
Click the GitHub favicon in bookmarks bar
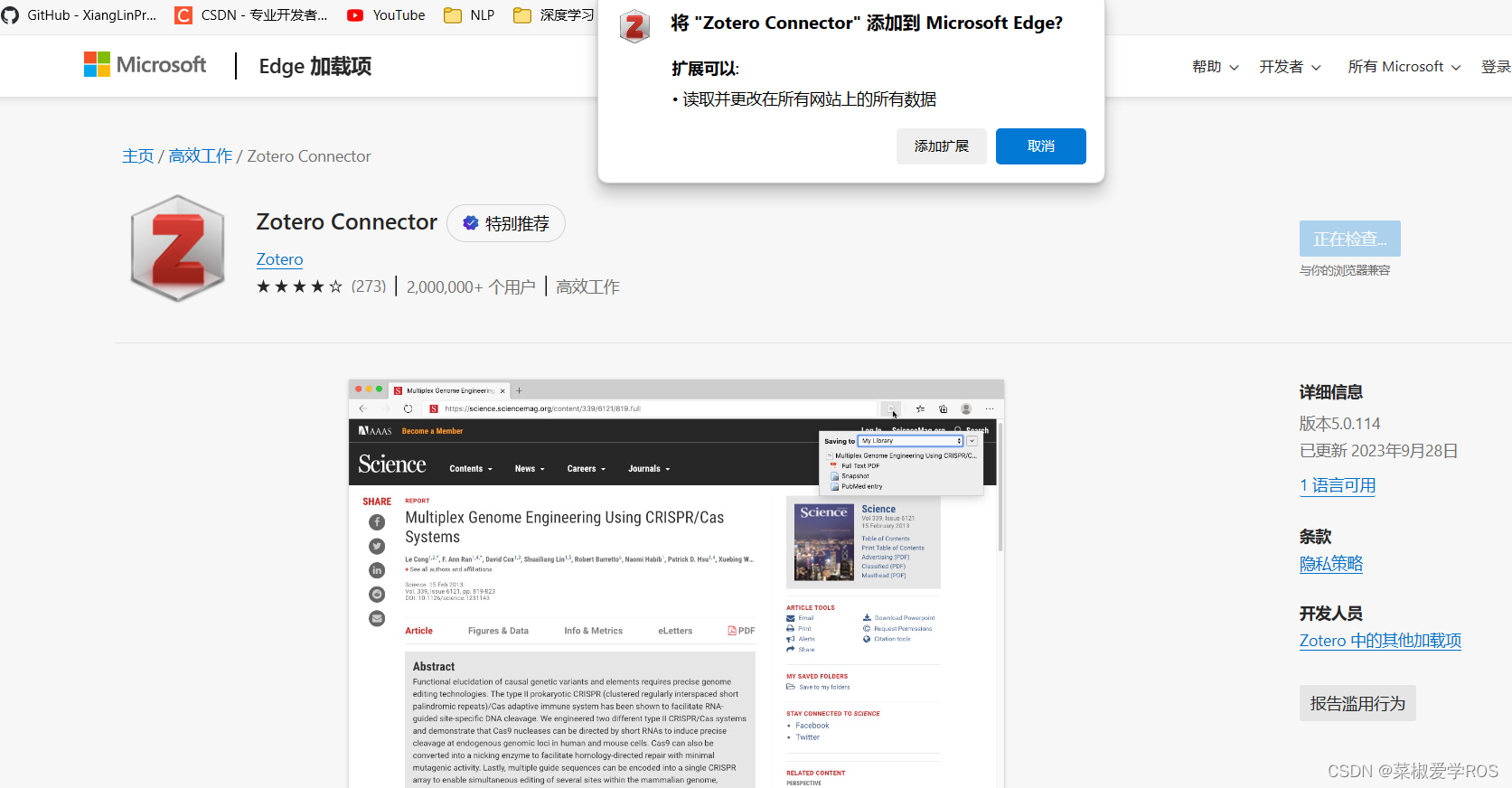click(x=10, y=15)
